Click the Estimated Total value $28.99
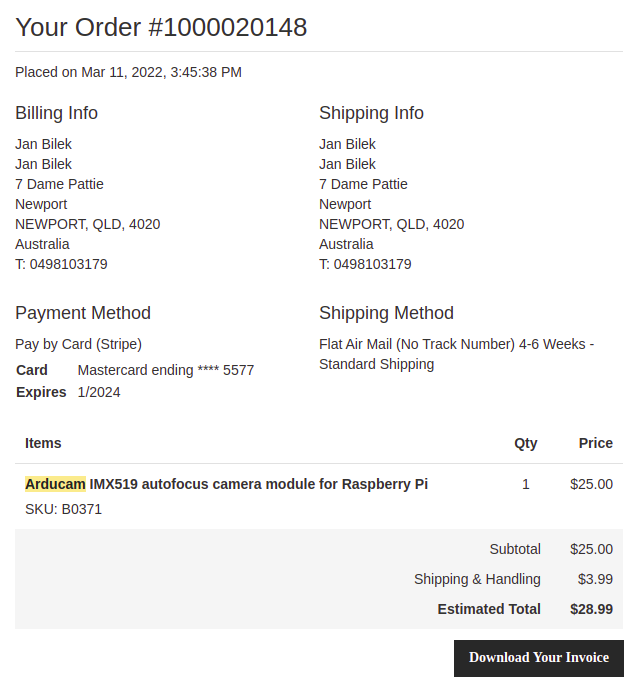 click(591, 609)
